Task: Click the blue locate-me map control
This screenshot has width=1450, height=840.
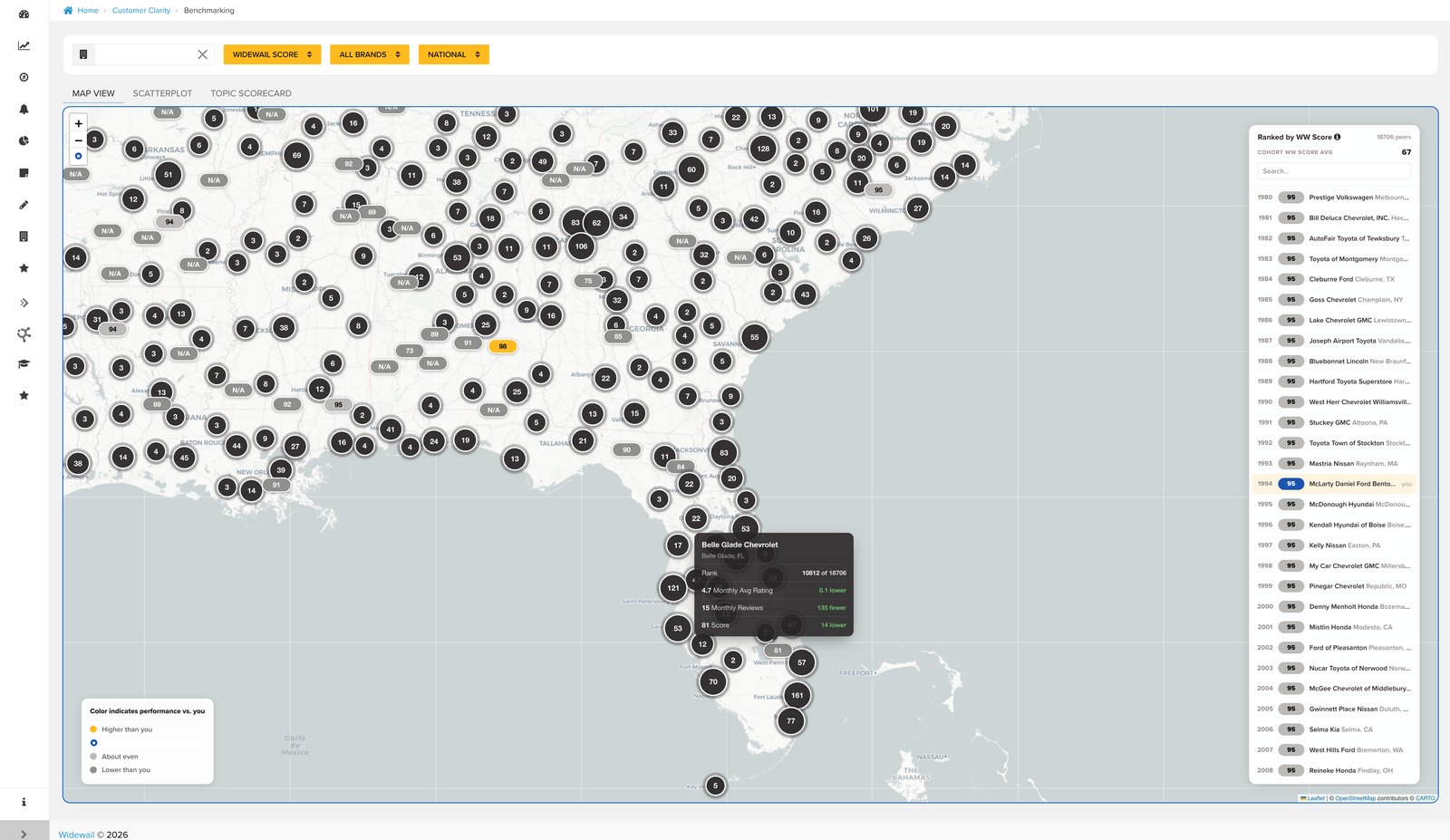Action: click(78, 156)
